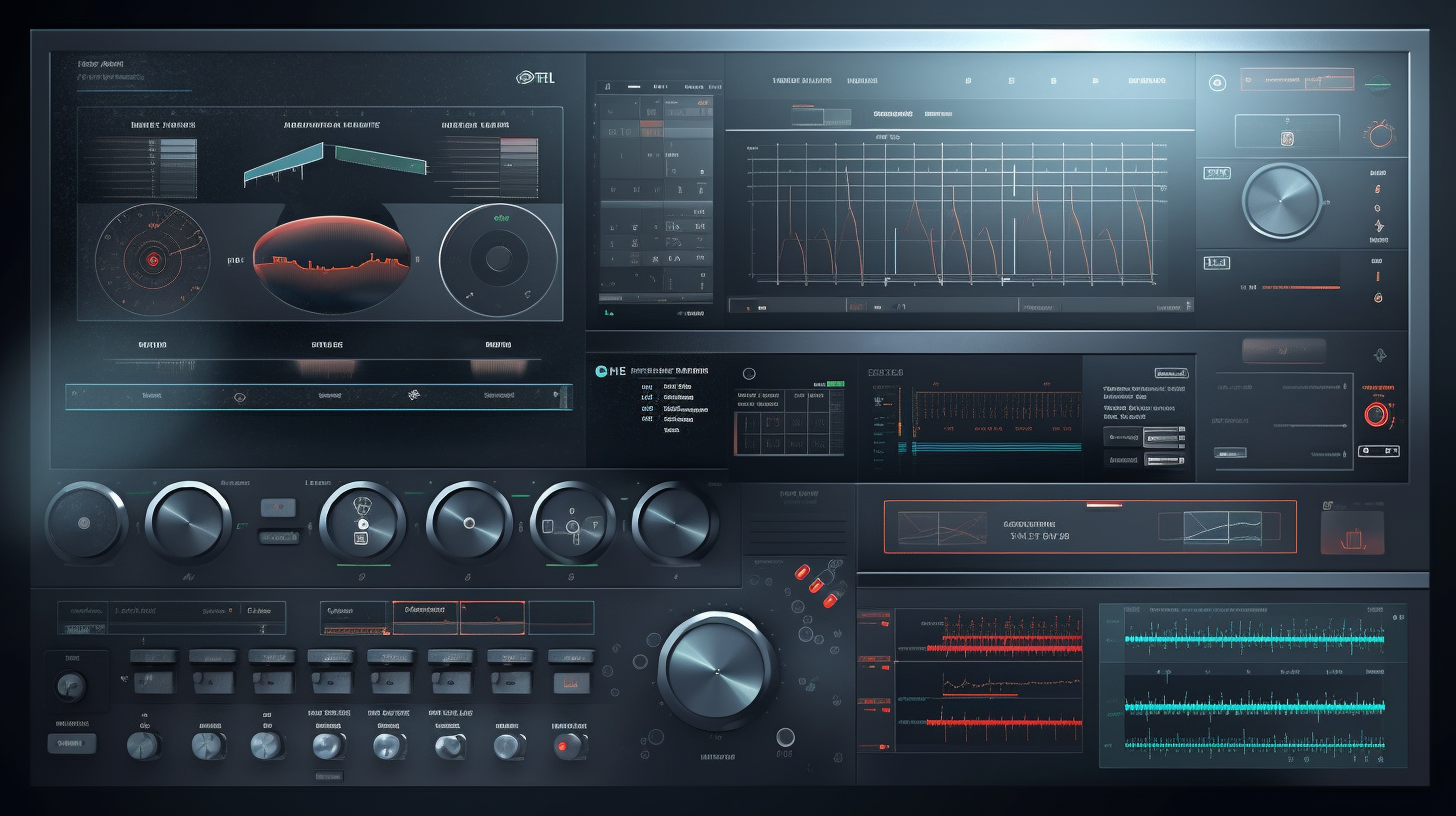Click the thin red slider bar under the top-right knob
Image resolution: width=1456 pixels, height=816 pixels.
(x=1303, y=288)
